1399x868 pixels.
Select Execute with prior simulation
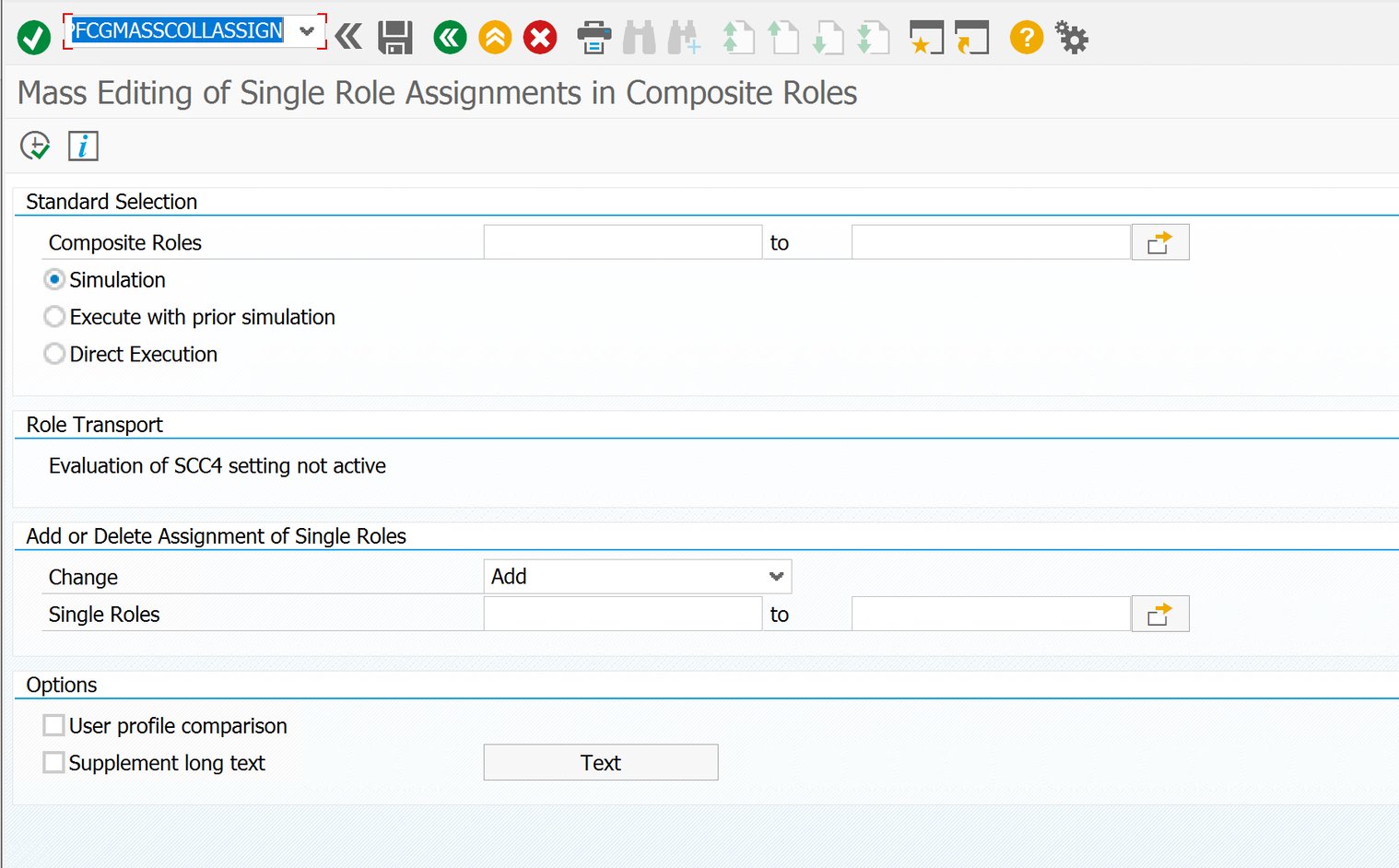[54, 316]
